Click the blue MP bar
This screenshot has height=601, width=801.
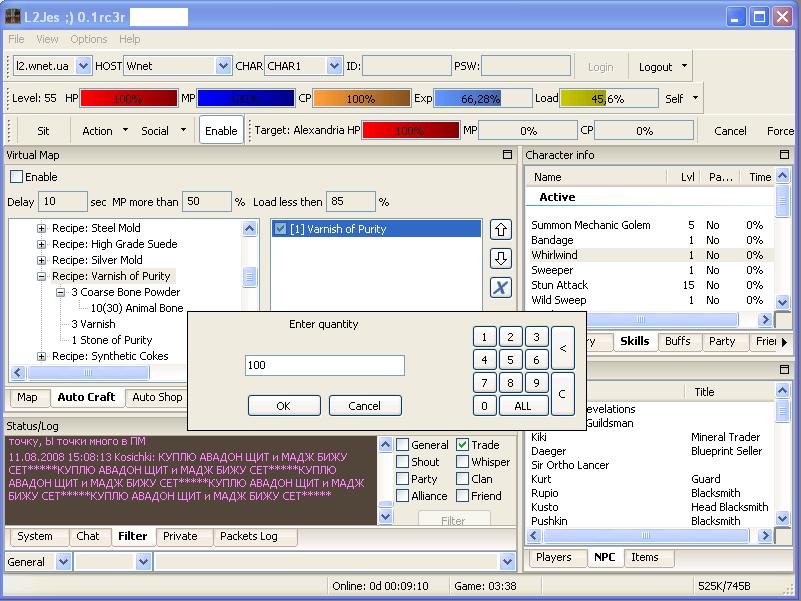click(245, 98)
